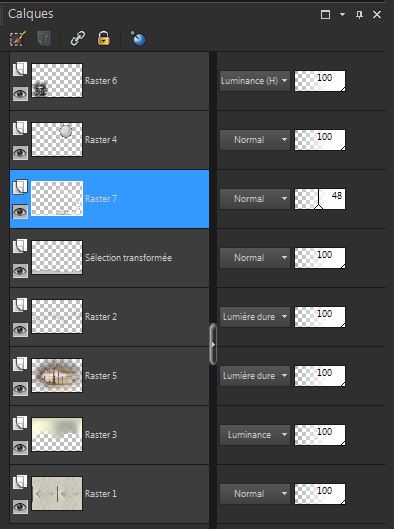Click the layer type icon of Raster 1
The width and height of the screenshot is (394, 529).
(x=20, y=482)
